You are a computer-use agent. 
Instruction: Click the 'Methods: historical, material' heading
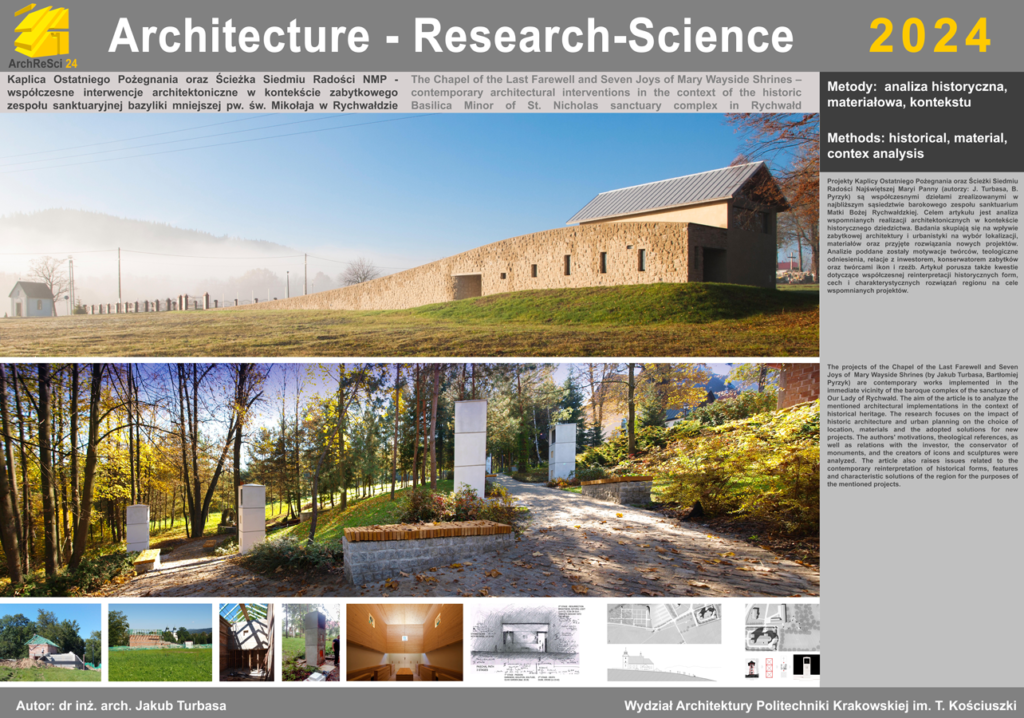click(916, 146)
